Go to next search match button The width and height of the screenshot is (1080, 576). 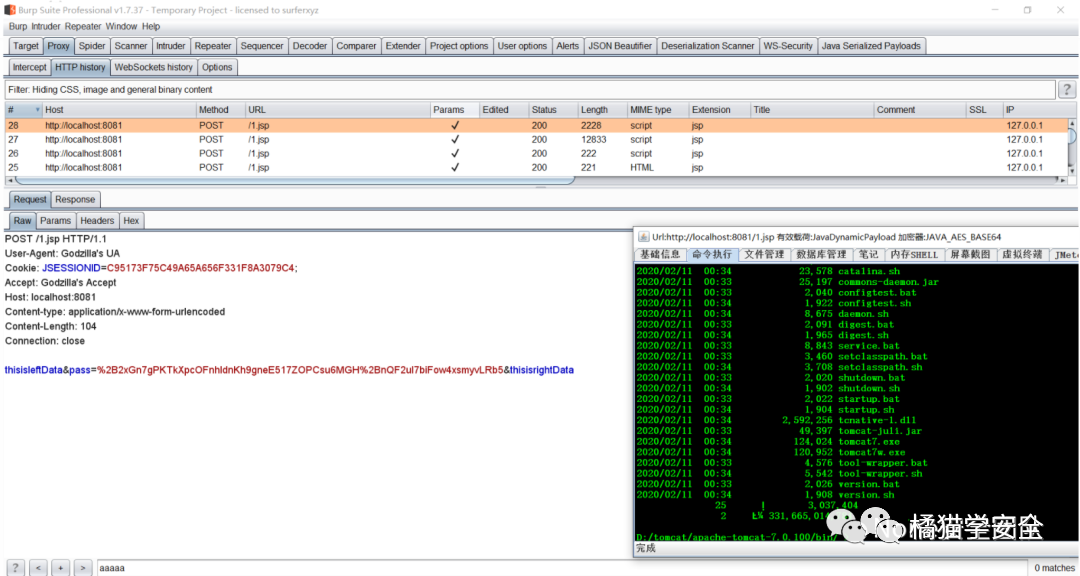83,568
